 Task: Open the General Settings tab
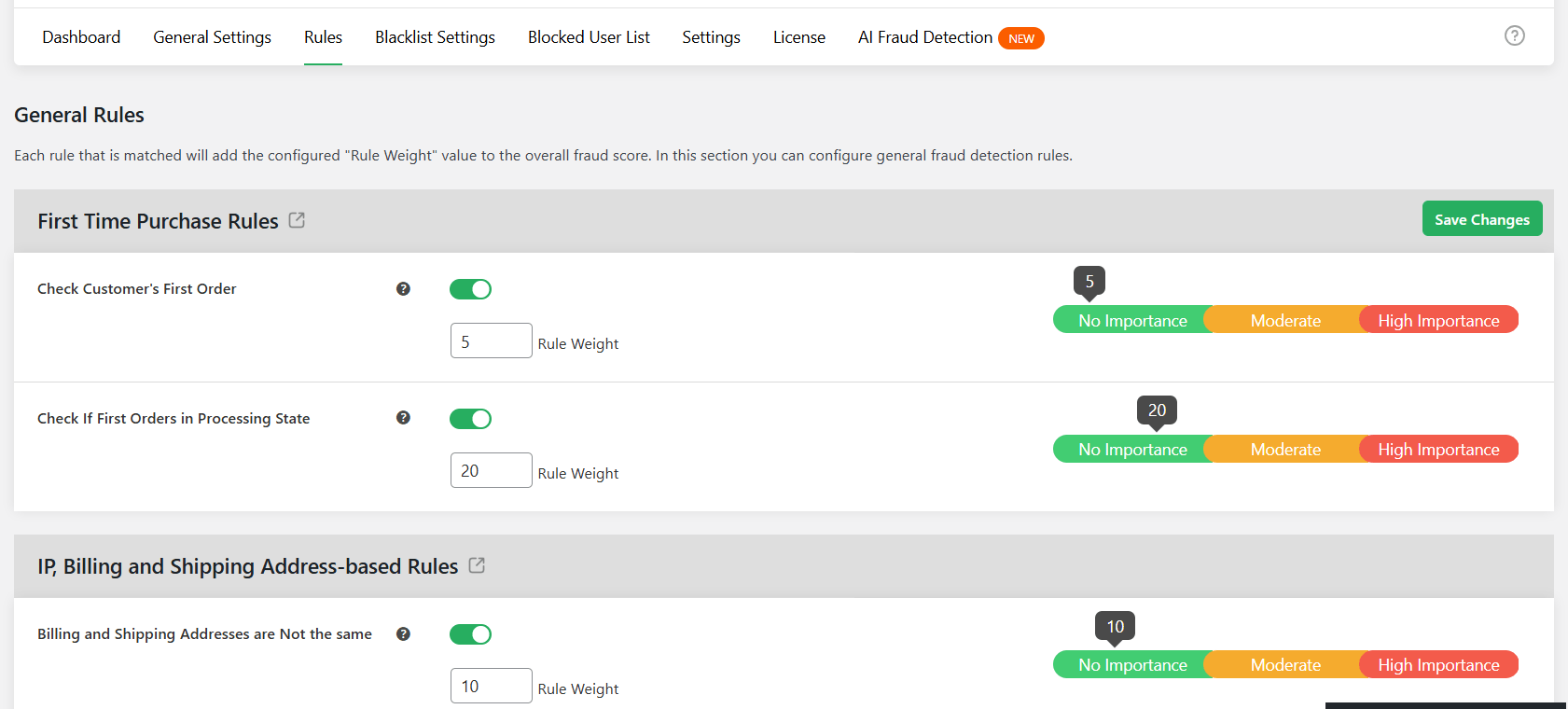(212, 37)
